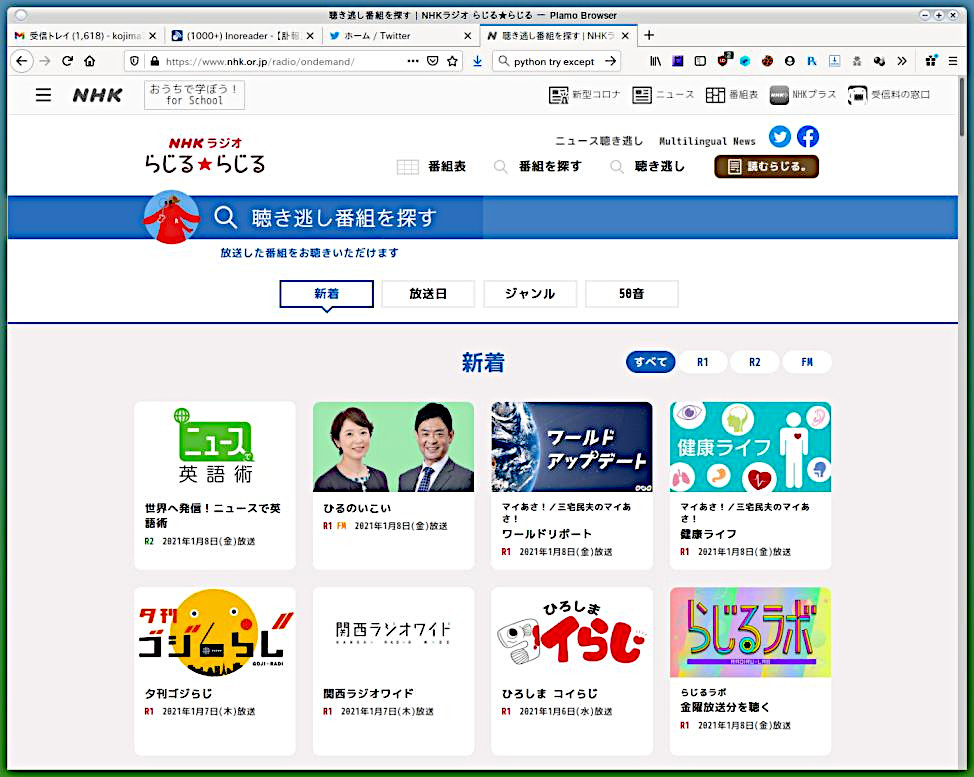Filter programs by R1

point(703,362)
